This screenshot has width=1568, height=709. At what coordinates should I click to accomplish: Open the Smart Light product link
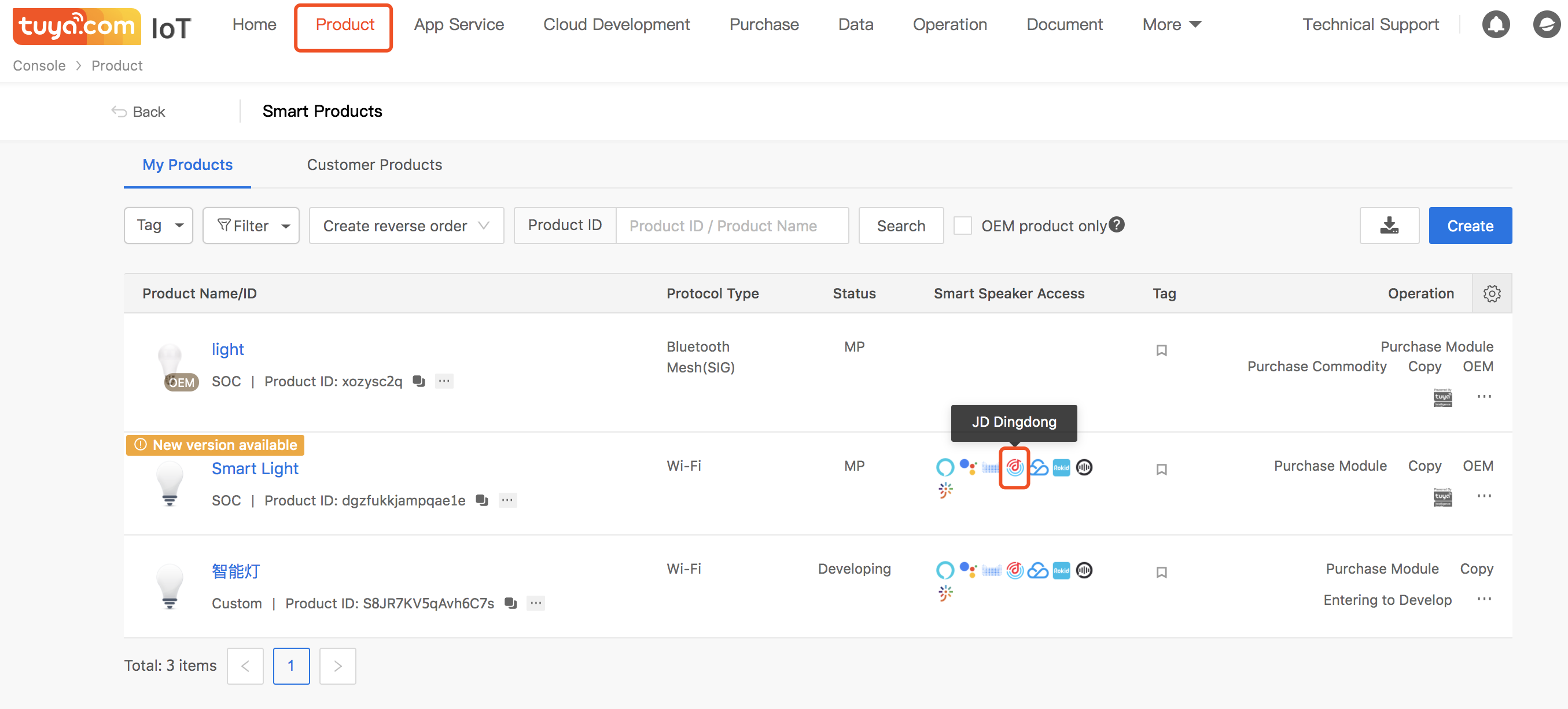coord(255,468)
